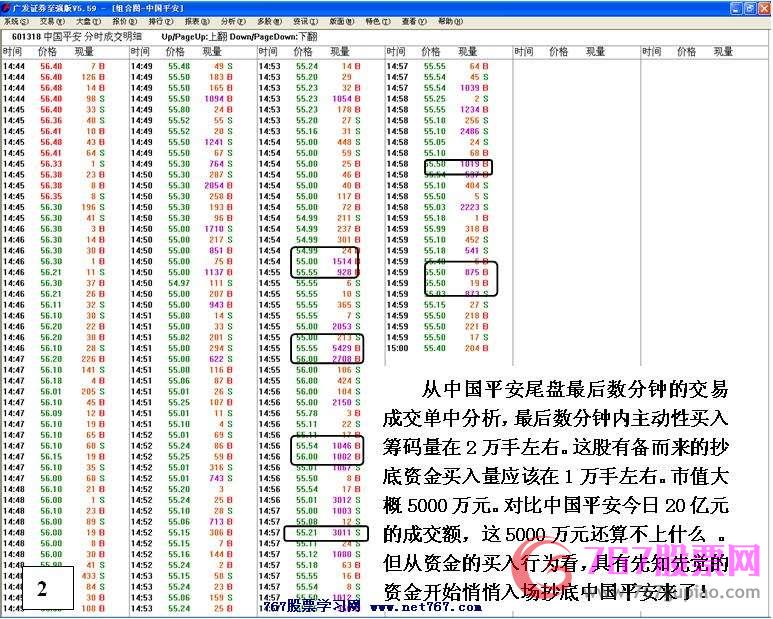Select the 196 S volume at 14:45
Image resolution: width=773 pixels, height=619 pixels.
click(x=93, y=207)
